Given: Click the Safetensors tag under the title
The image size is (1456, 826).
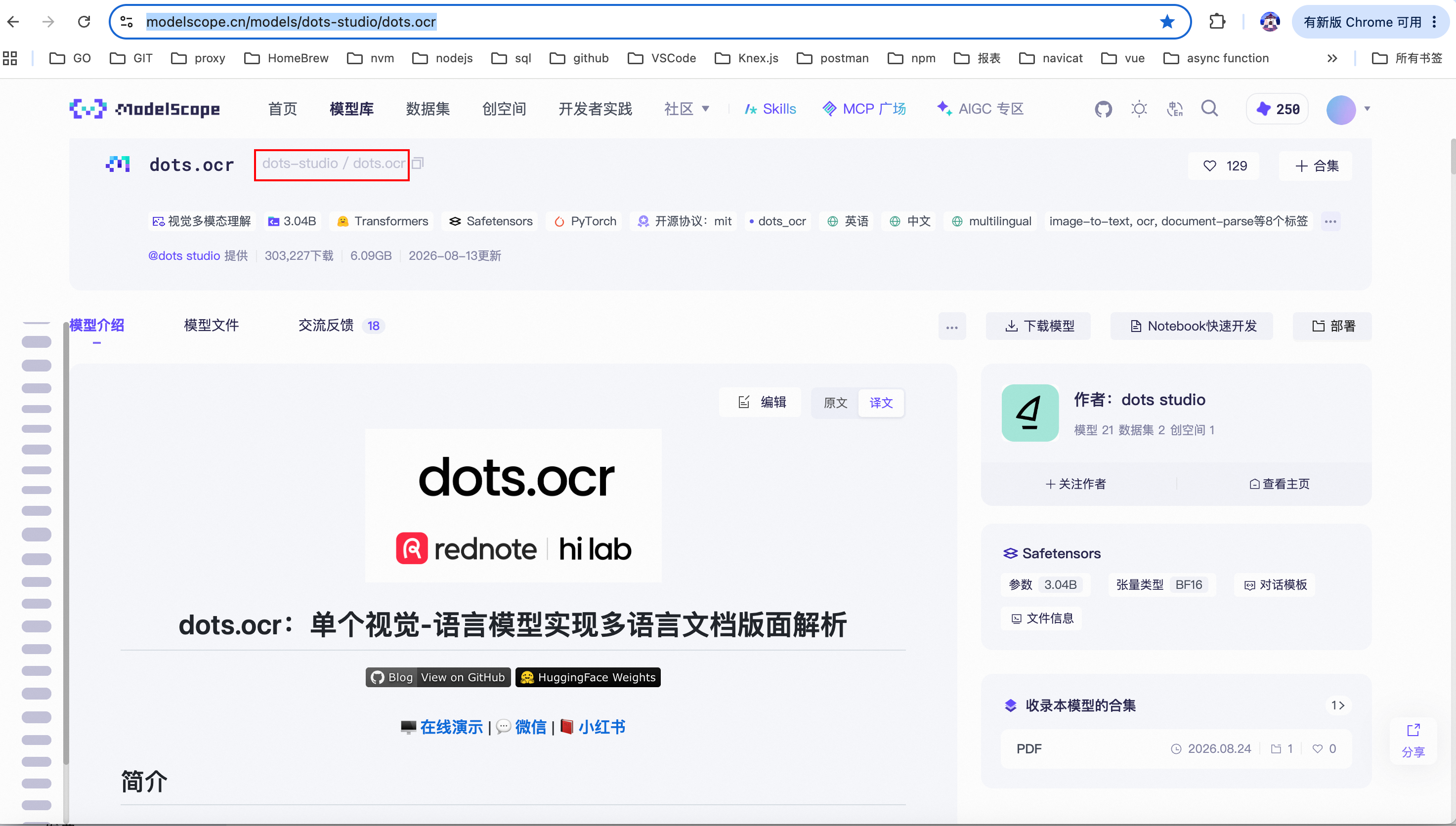Looking at the screenshot, I should (490, 221).
